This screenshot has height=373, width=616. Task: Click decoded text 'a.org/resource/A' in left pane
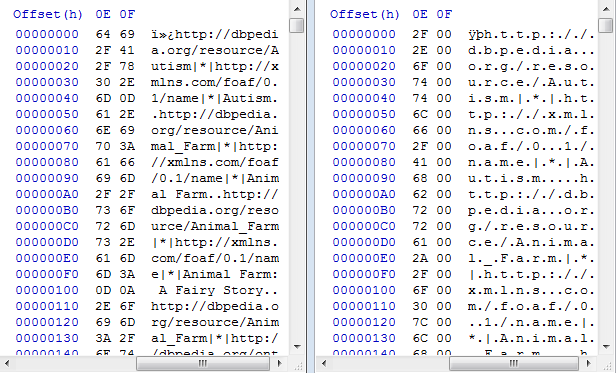215,50
